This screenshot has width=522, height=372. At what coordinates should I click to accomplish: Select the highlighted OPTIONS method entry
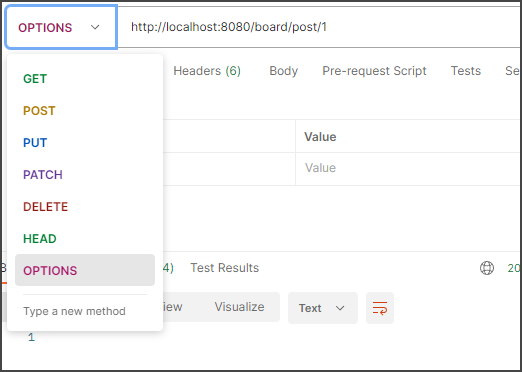point(85,270)
